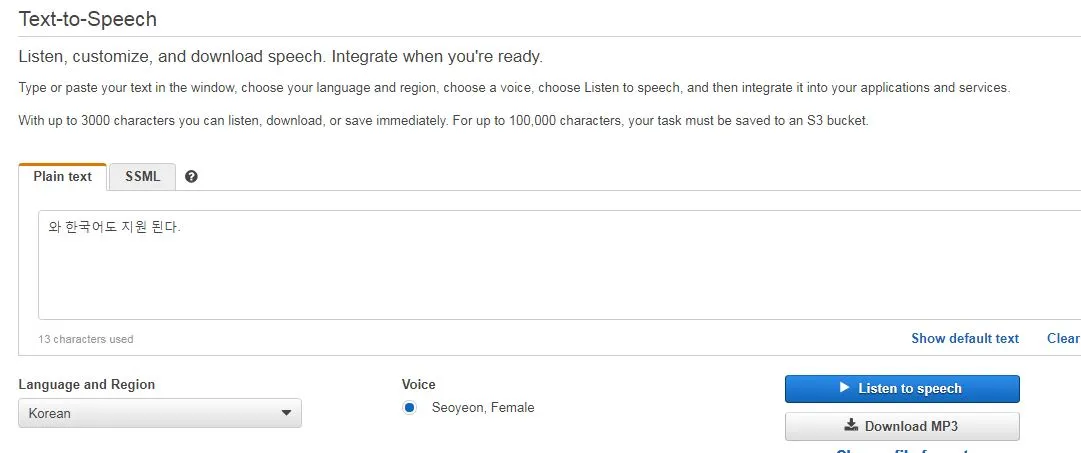This screenshot has height=453, width=1081.
Task: Click the download arrow icon on Download MP3
Action: 851,425
